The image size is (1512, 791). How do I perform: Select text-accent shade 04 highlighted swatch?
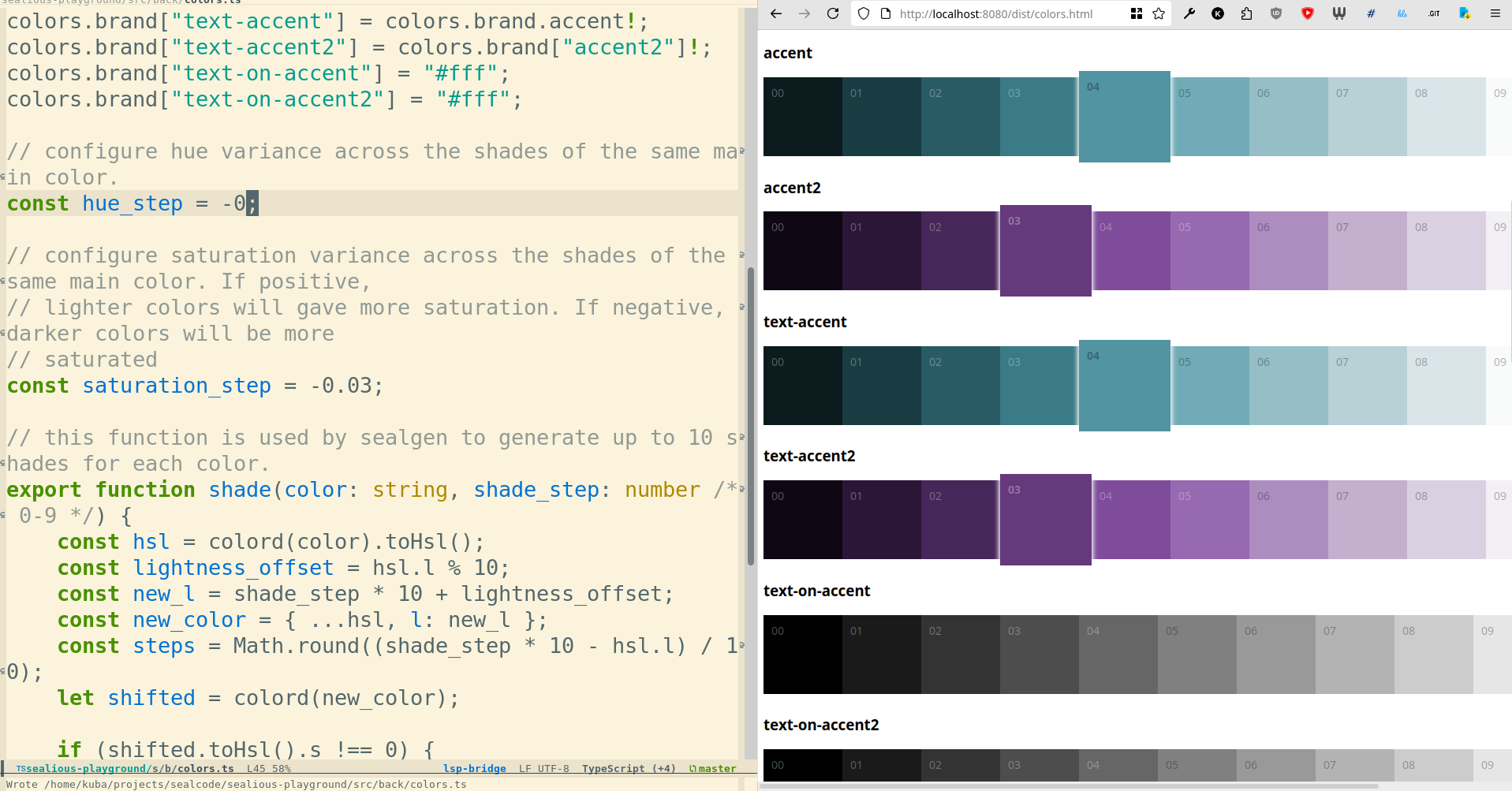pos(1125,386)
